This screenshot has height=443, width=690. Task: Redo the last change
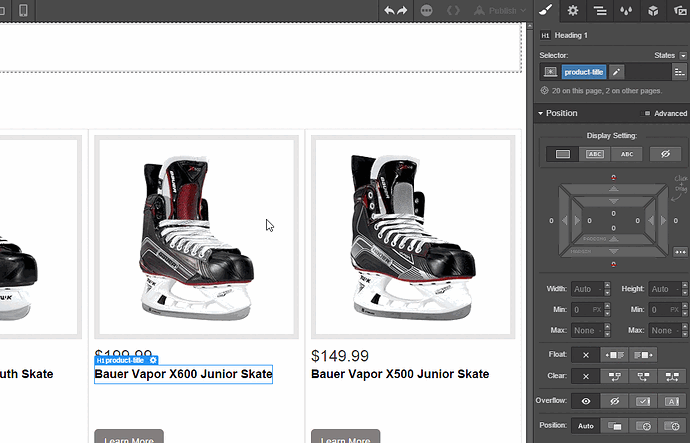[x=402, y=10]
